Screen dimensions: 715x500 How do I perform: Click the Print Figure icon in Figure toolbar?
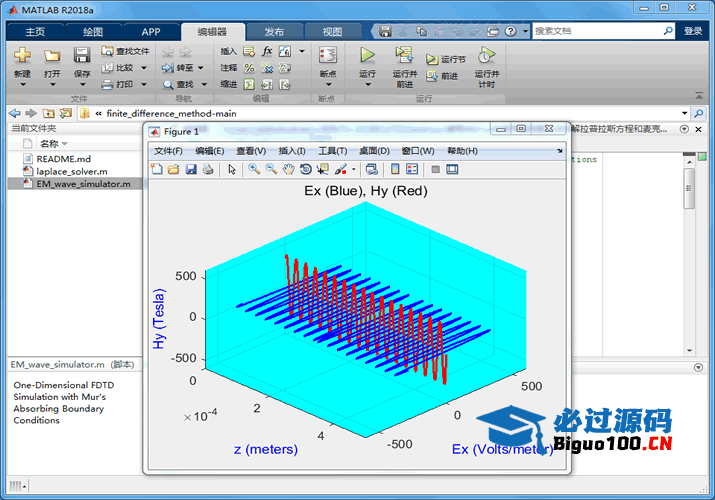[x=208, y=169]
